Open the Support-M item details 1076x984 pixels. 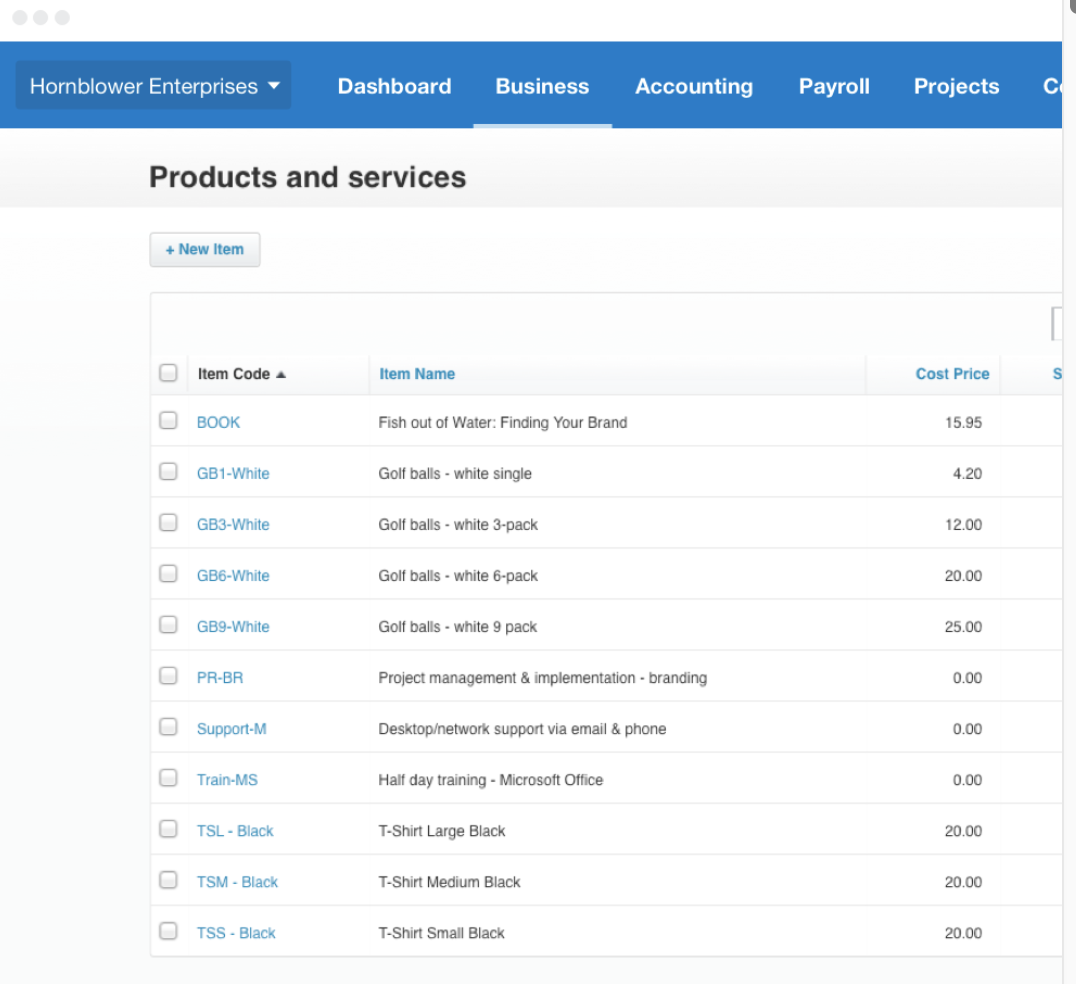tap(231, 729)
